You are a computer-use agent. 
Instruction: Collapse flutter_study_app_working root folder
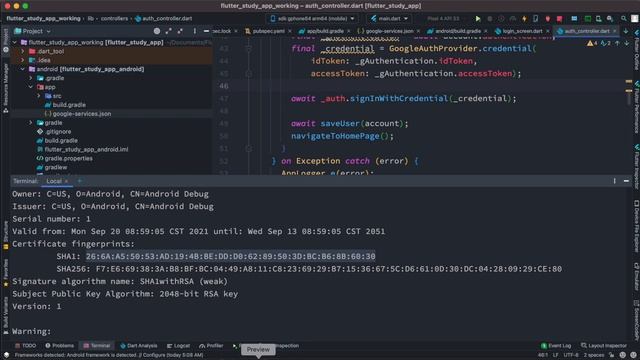pyautogui.click(x=15, y=42)
